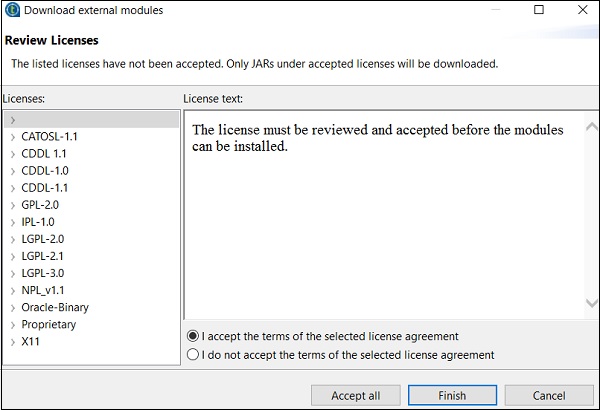Expand the CATOSL-1.1 license node

click(x=13, y=136)
